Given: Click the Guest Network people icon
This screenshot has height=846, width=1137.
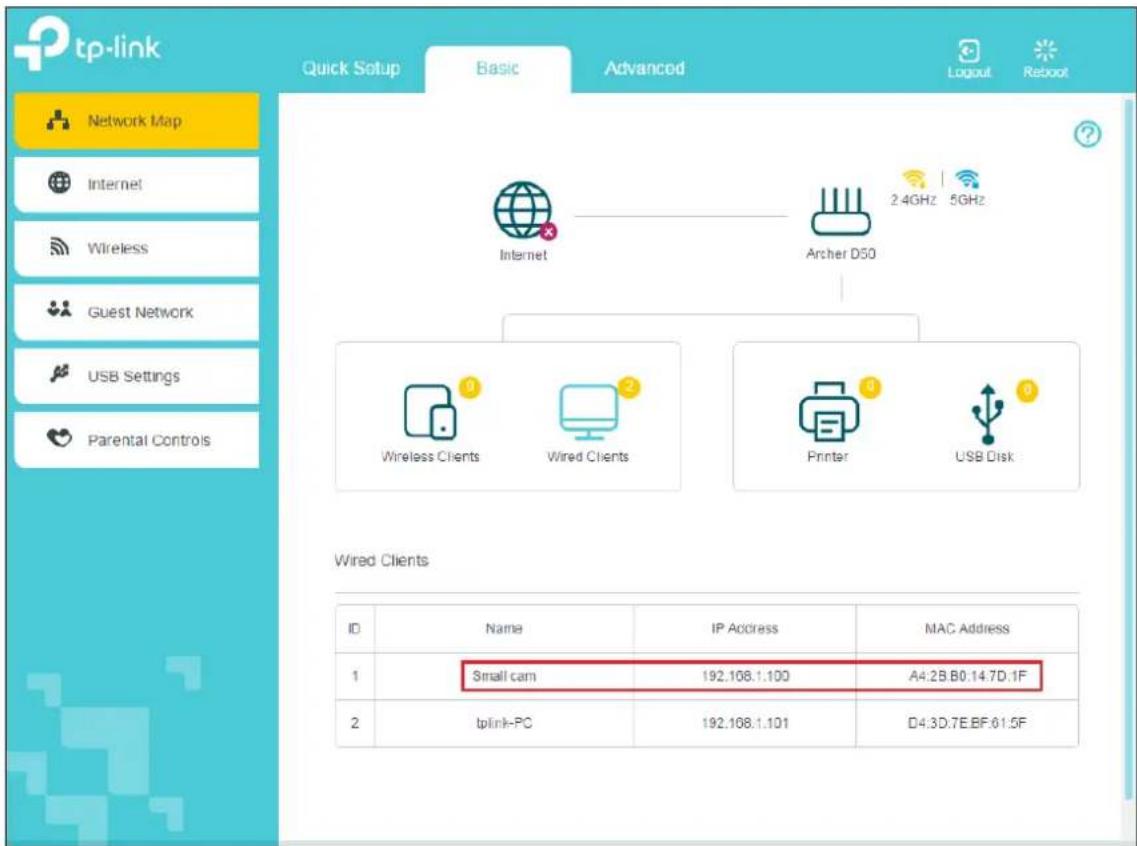Looking at the screenshot, I should click(x=59, y=310).
